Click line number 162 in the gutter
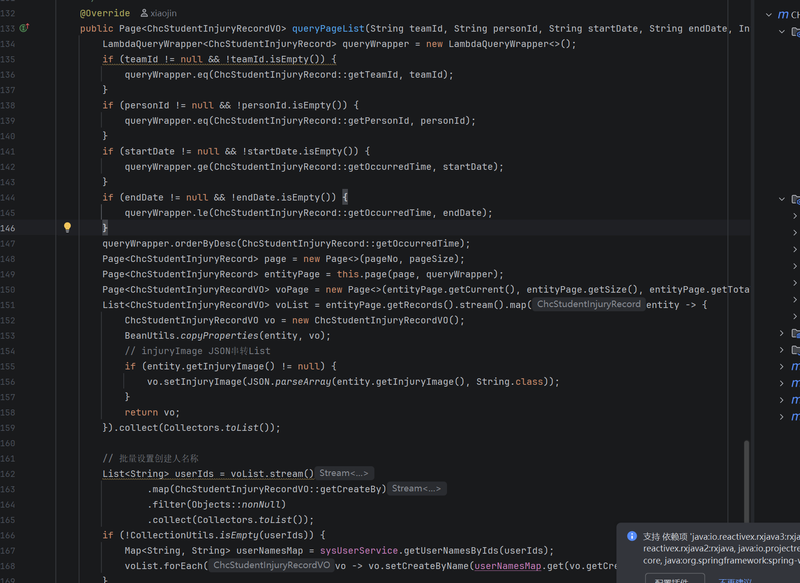The image size is (800, 583). tap(8, 474)
